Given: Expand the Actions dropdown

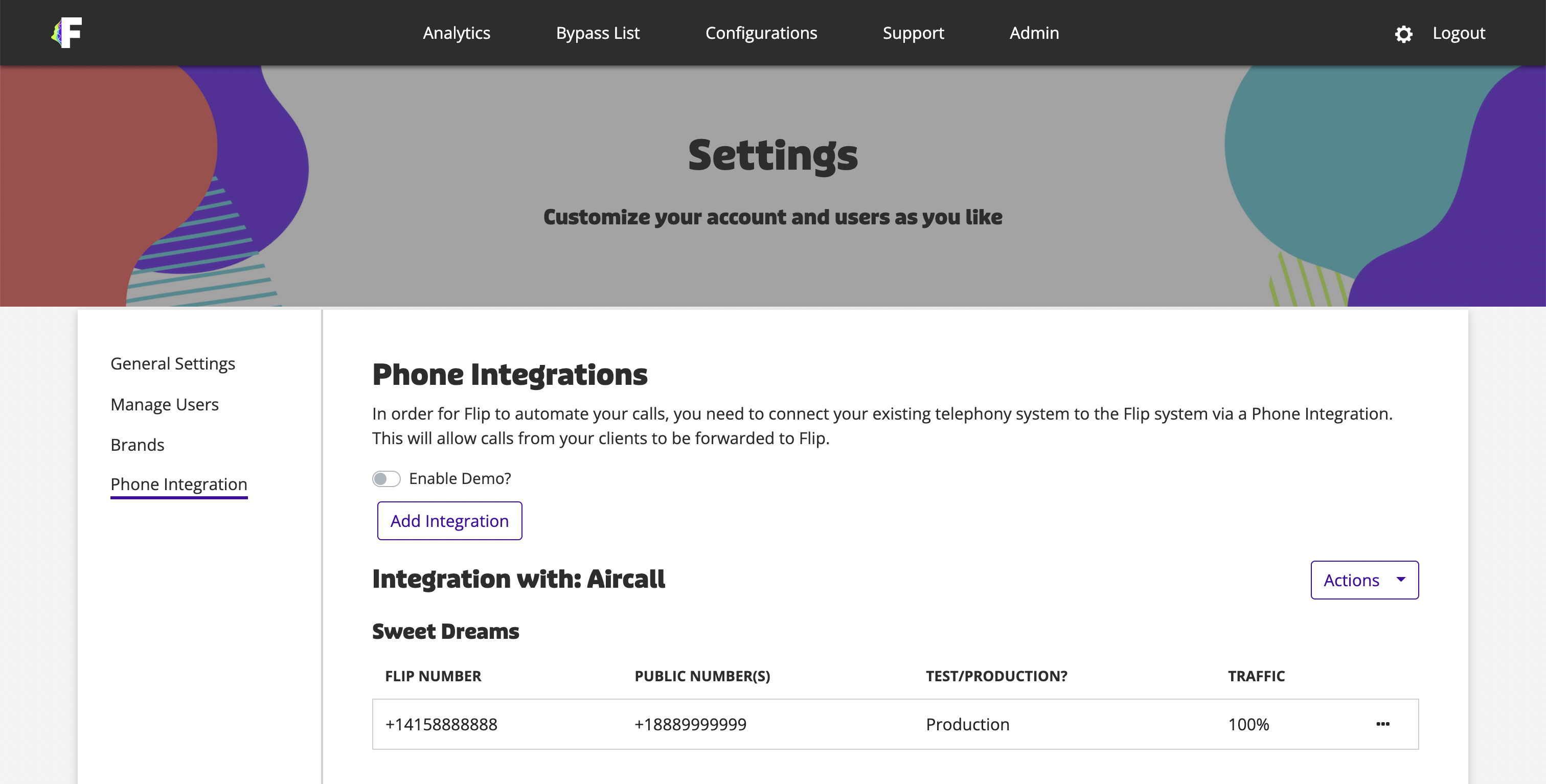Looking at the screenshot, I should (x=1363, y=580).
